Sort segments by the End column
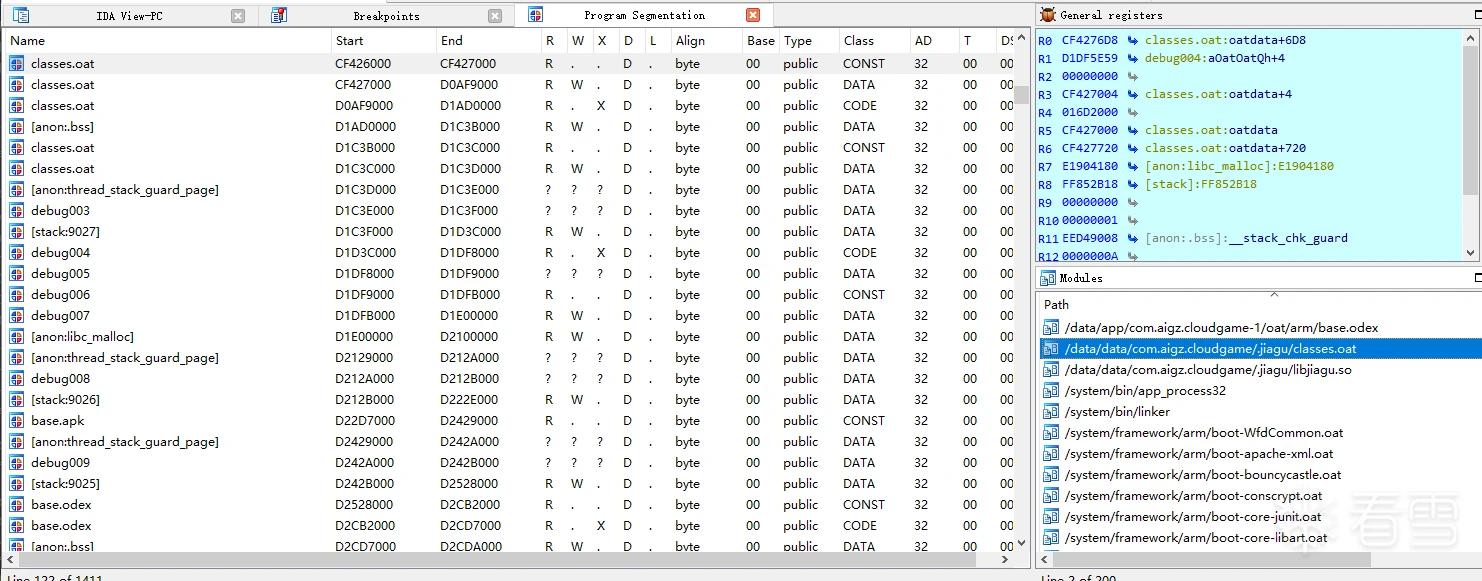This screenshot has height=581, width=1482. [487, 41]
